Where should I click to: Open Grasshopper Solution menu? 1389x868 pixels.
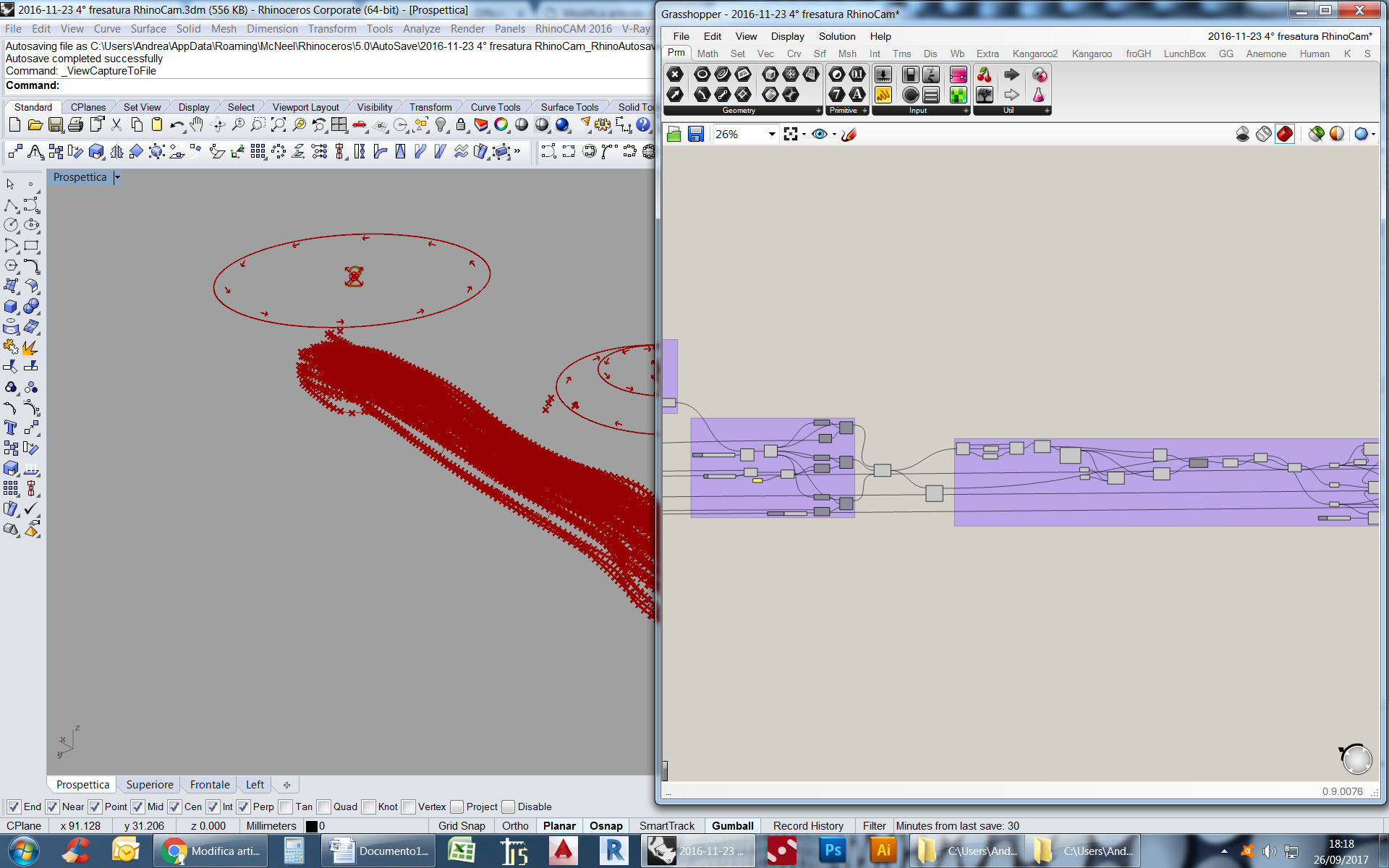point(836,36)
